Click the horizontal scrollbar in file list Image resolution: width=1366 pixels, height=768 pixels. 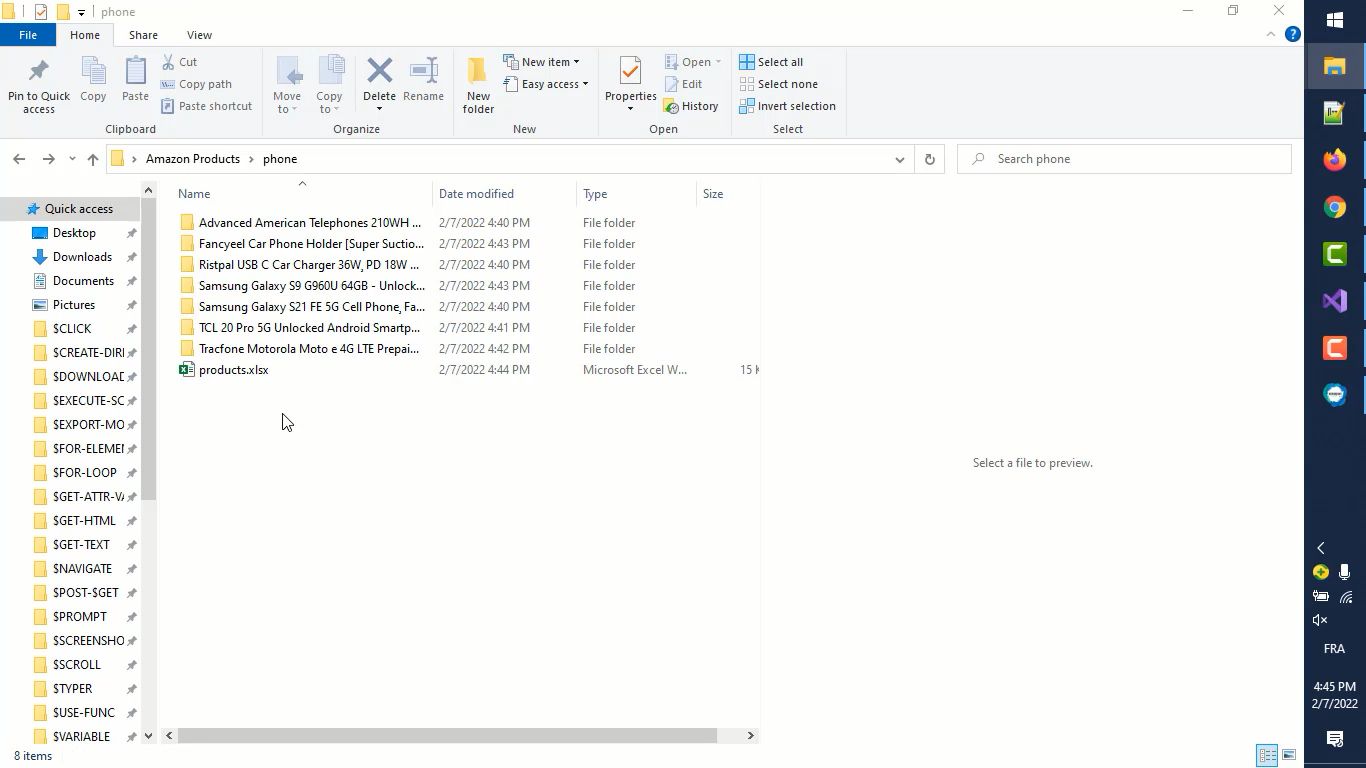tap(447, 736)
